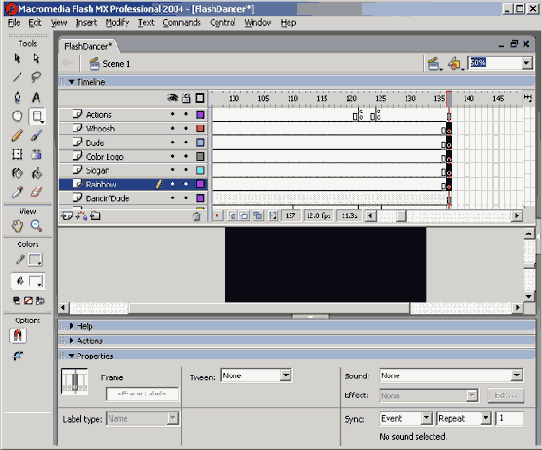
Task: Expand the Actions panel
Action: 89,341
